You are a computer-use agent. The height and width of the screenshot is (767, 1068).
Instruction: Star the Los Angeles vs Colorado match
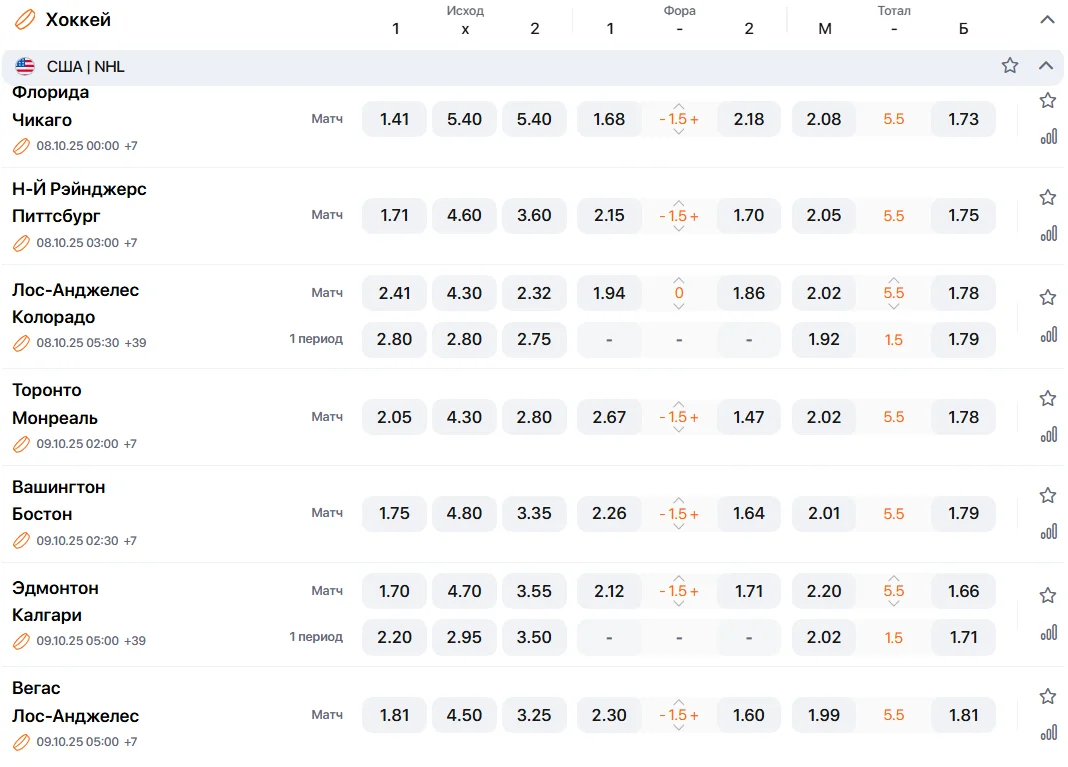[x=1048, y=297]
